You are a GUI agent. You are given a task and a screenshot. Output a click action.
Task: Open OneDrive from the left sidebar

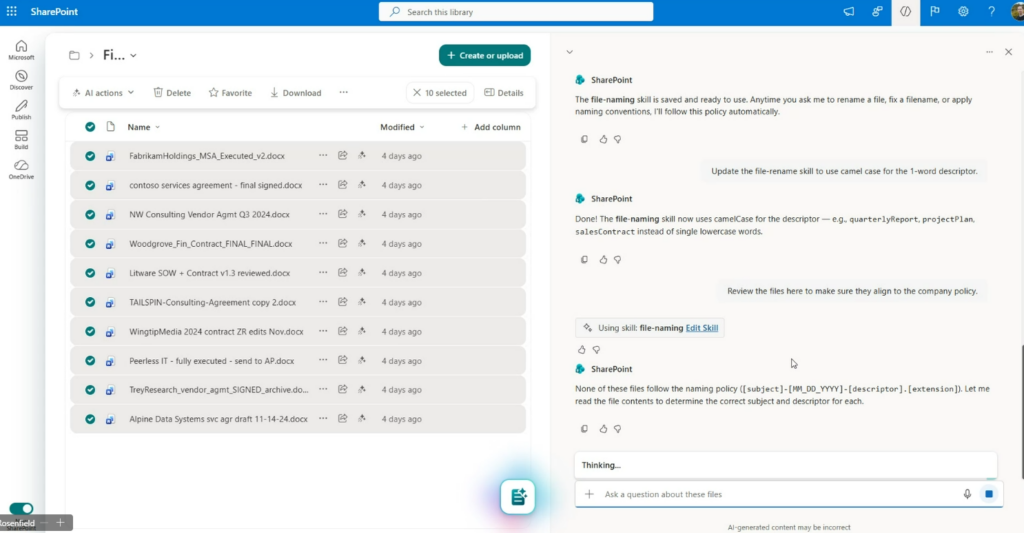(21, 168)
